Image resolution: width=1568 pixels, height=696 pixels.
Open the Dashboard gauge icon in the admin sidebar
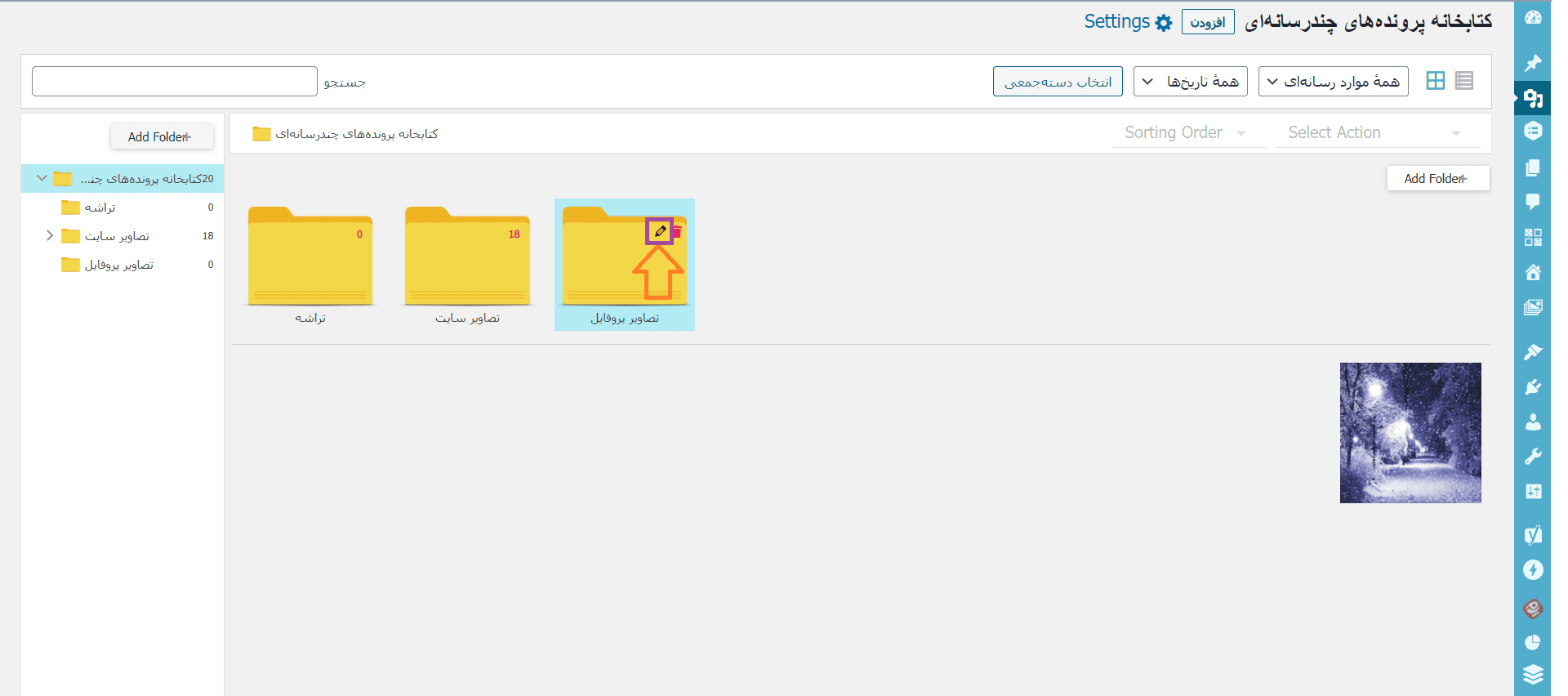(1533, 17)
